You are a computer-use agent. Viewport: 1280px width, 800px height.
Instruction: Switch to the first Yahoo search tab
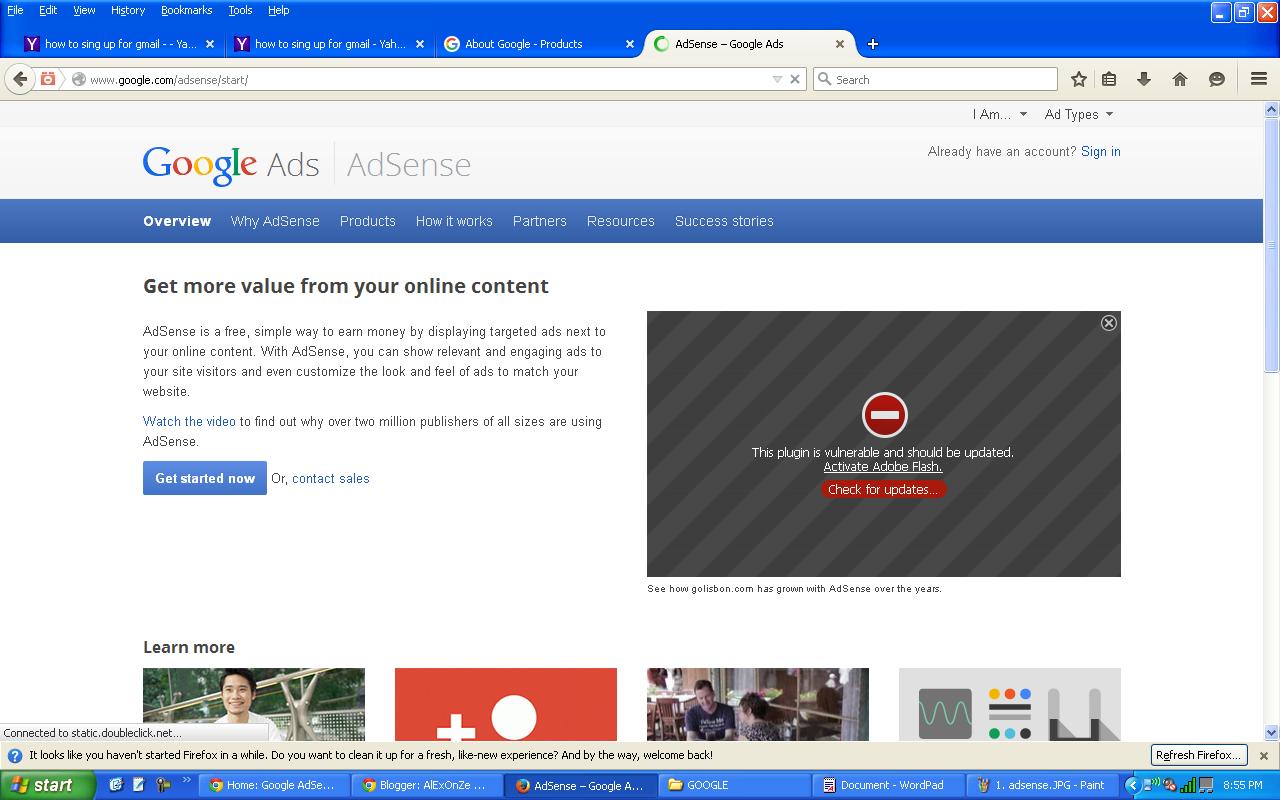click(x=119, y=44)
